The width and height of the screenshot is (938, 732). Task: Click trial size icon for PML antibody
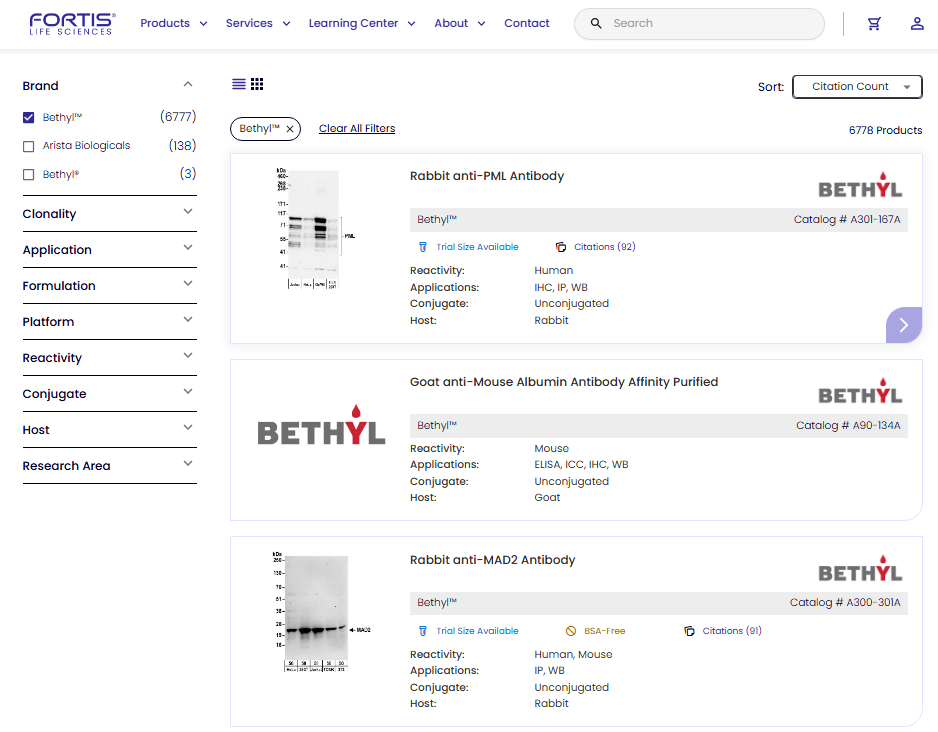click(x=423, y=247)
